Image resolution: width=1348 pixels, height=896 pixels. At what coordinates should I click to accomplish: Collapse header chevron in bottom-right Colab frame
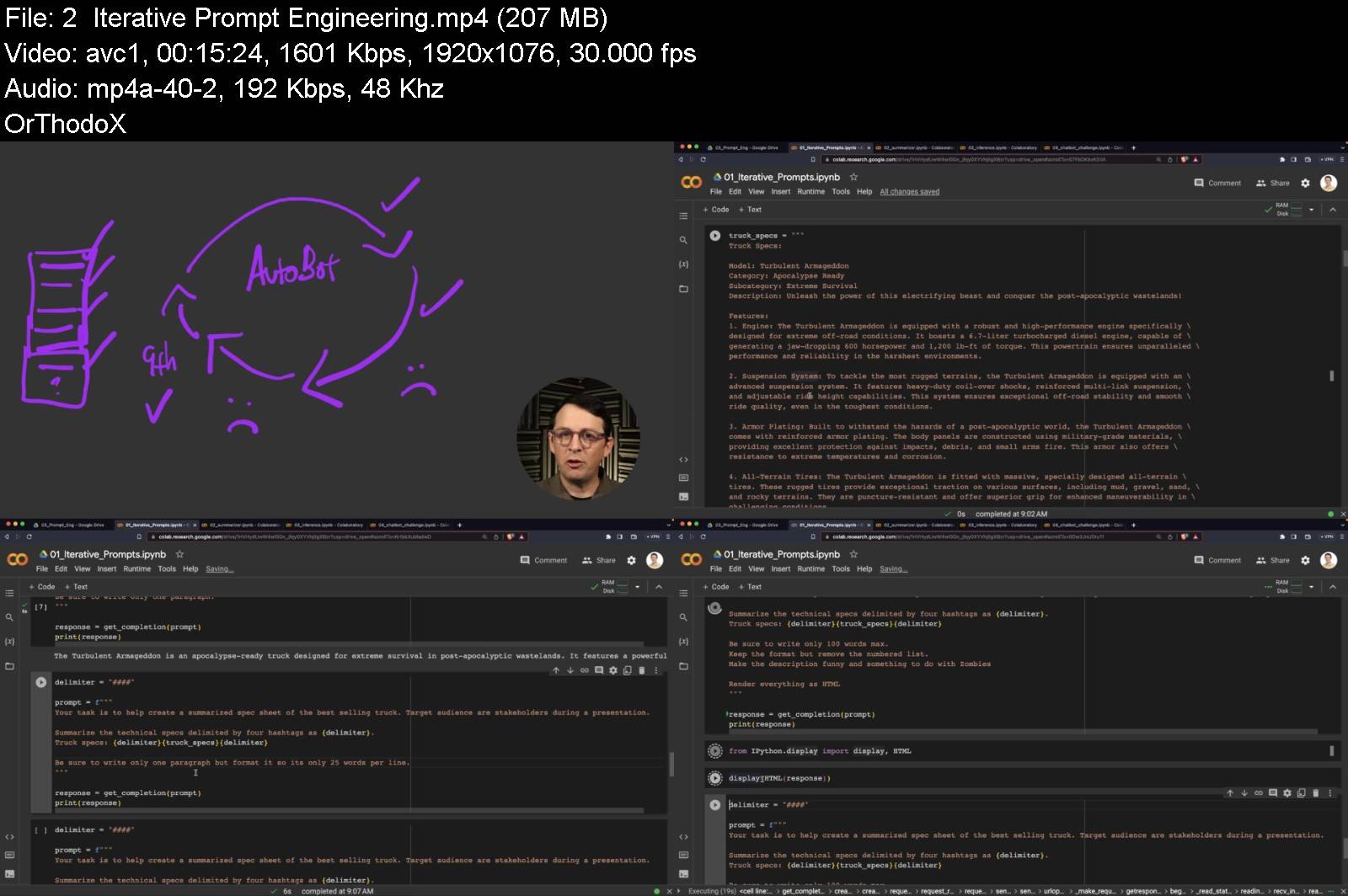(x=1333, y=587)
